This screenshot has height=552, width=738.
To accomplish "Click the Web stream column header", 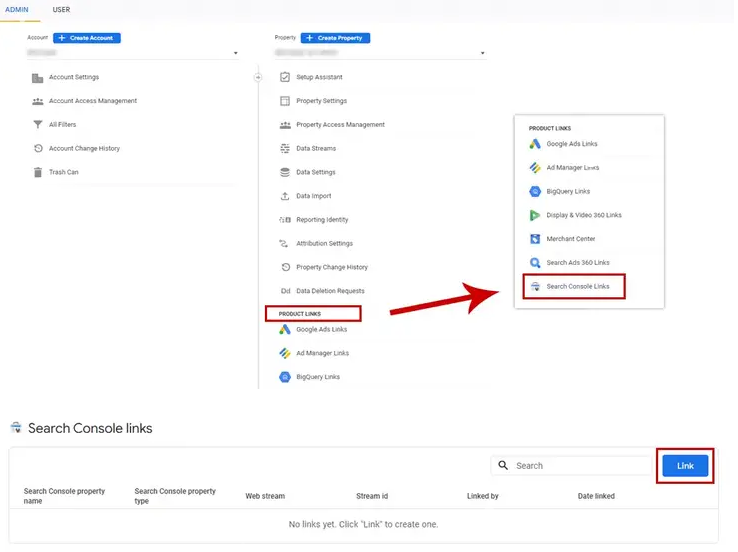I will coord(265,496).
